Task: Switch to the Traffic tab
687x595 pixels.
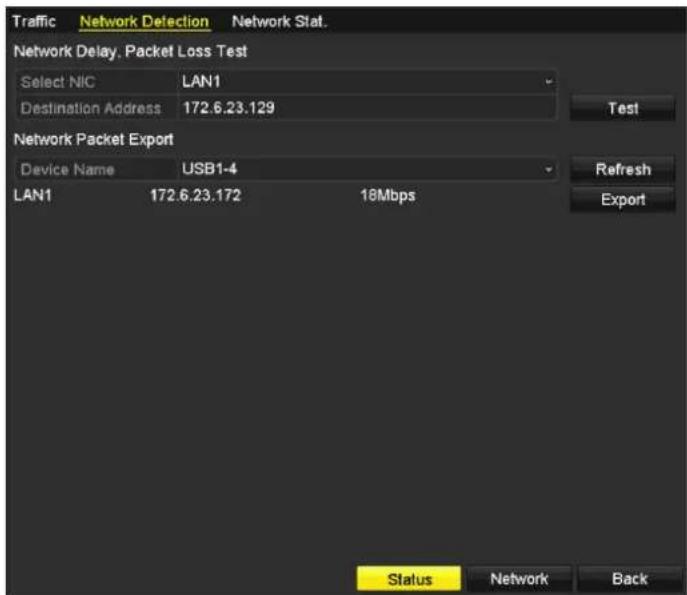Action: click(34, 21)
